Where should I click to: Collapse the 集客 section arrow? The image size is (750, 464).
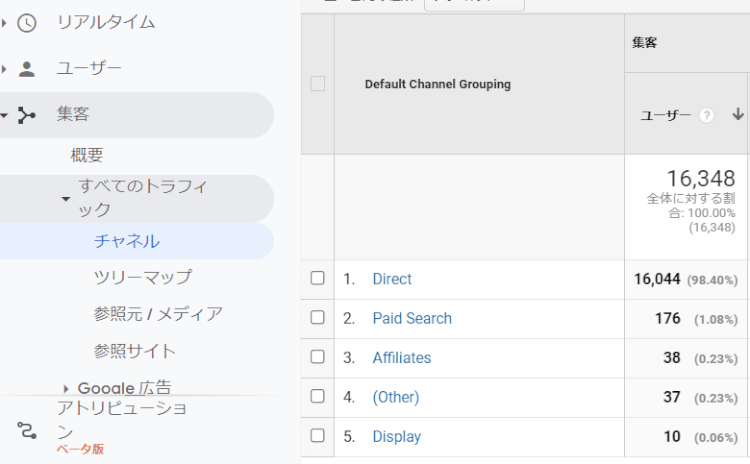[x=4, y=115]
